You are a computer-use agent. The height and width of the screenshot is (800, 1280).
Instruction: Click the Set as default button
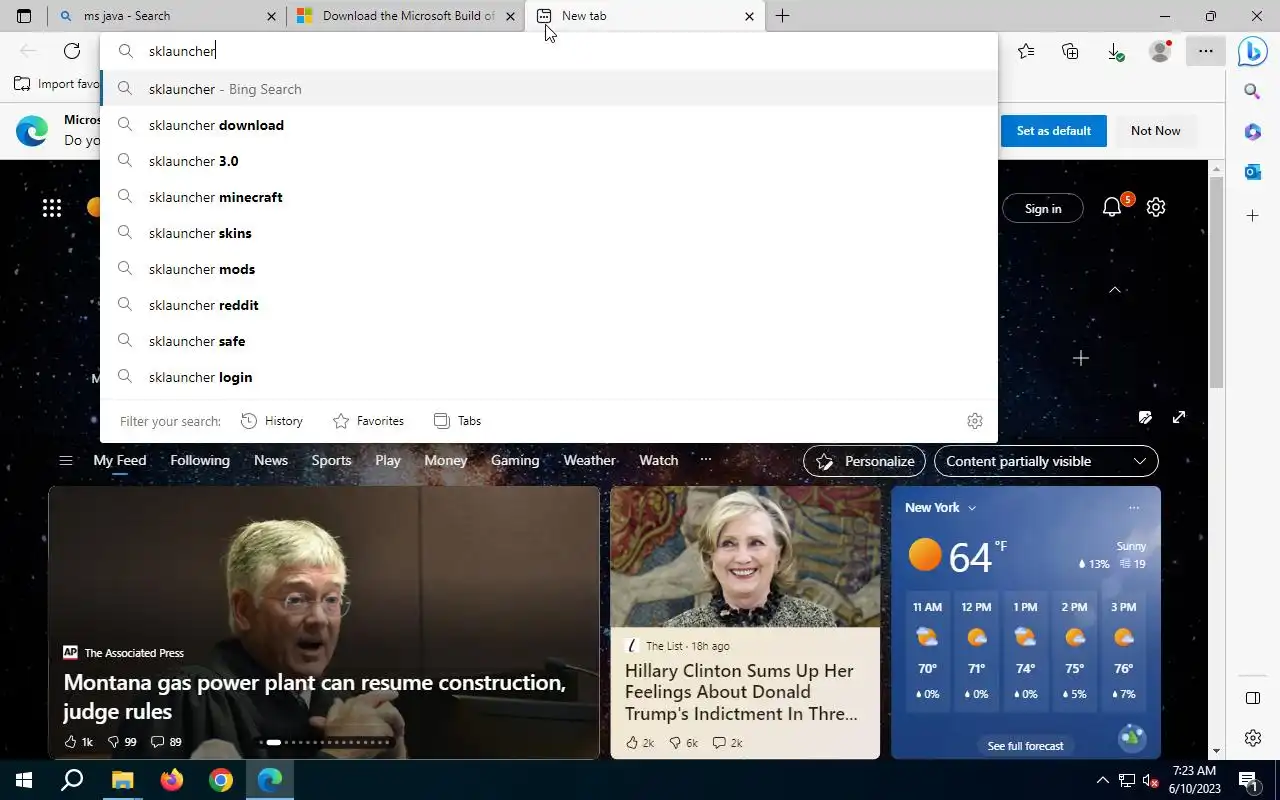tap(1054, 131)
